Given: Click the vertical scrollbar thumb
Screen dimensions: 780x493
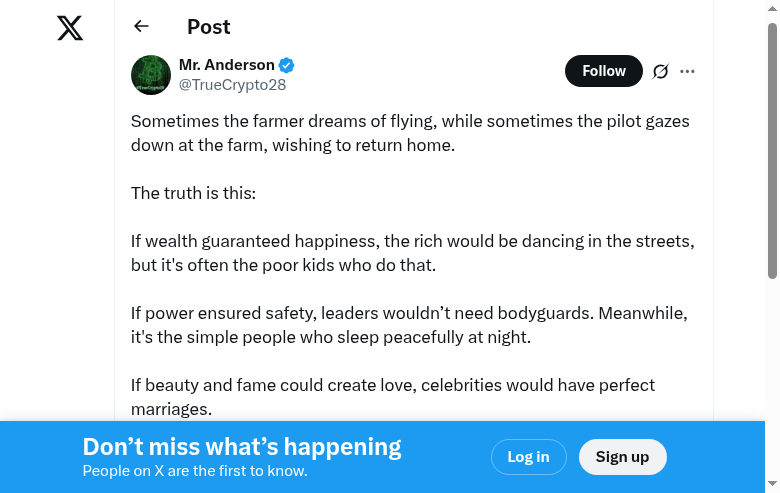Looking at the screenshot, I should pyautogui.click(x=772, y=150).
